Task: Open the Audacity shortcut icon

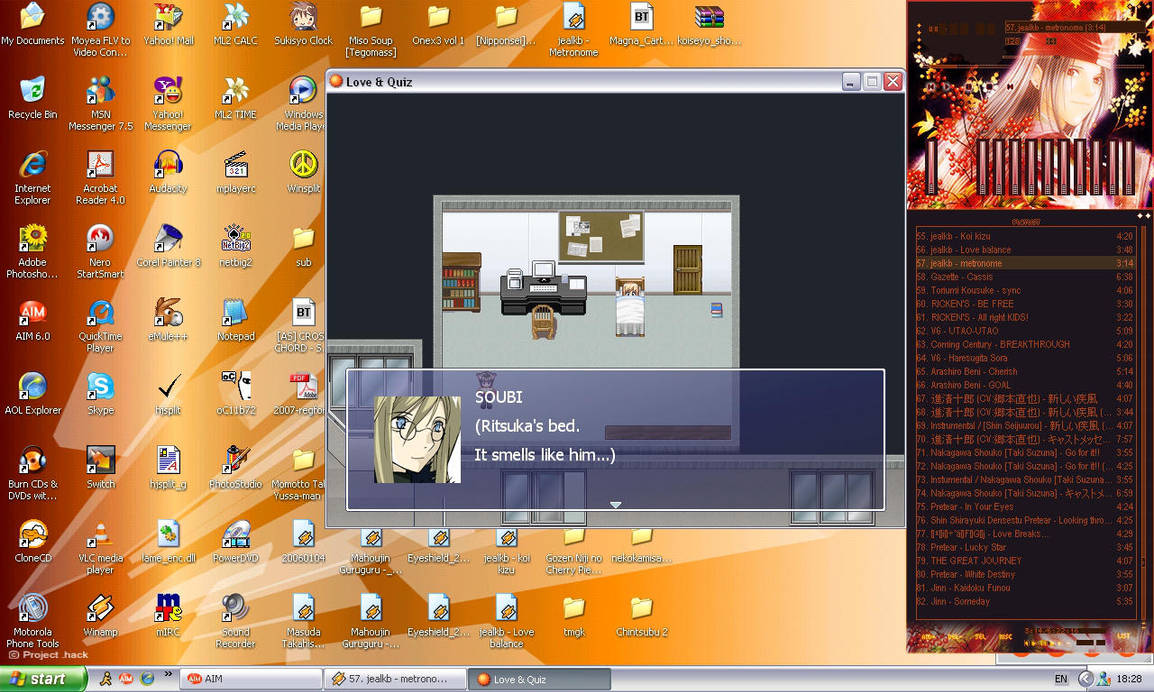Action: pyautogui.click(x=169, y=171)
